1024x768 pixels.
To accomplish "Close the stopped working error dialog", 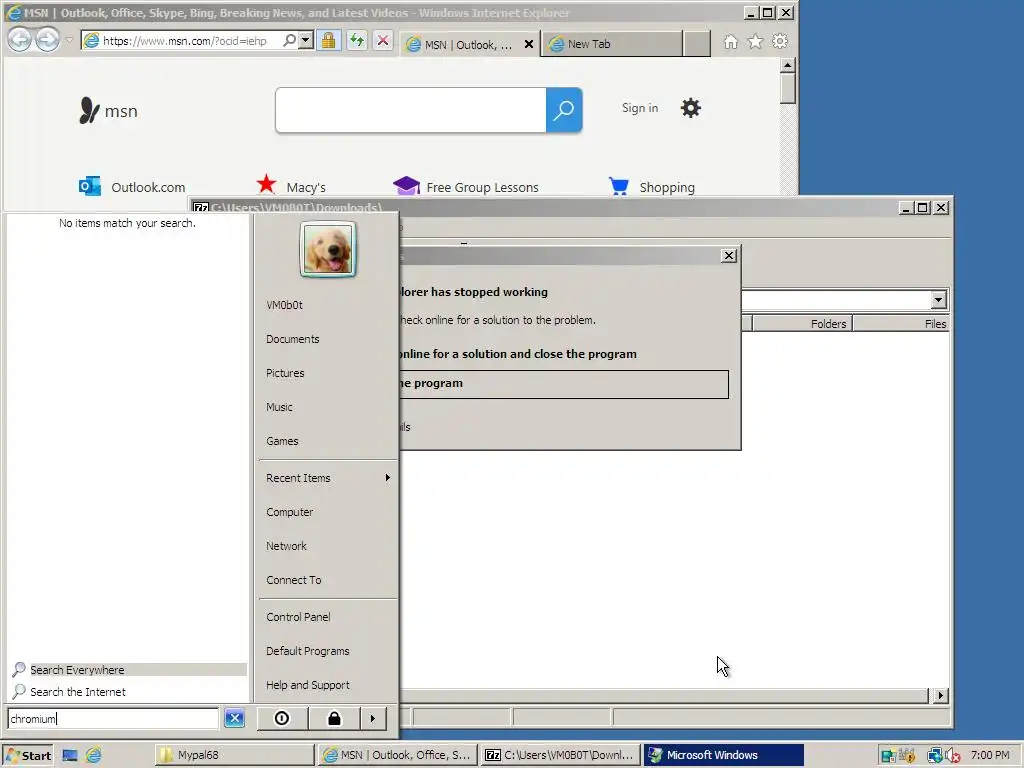I will tap(729, 255).
